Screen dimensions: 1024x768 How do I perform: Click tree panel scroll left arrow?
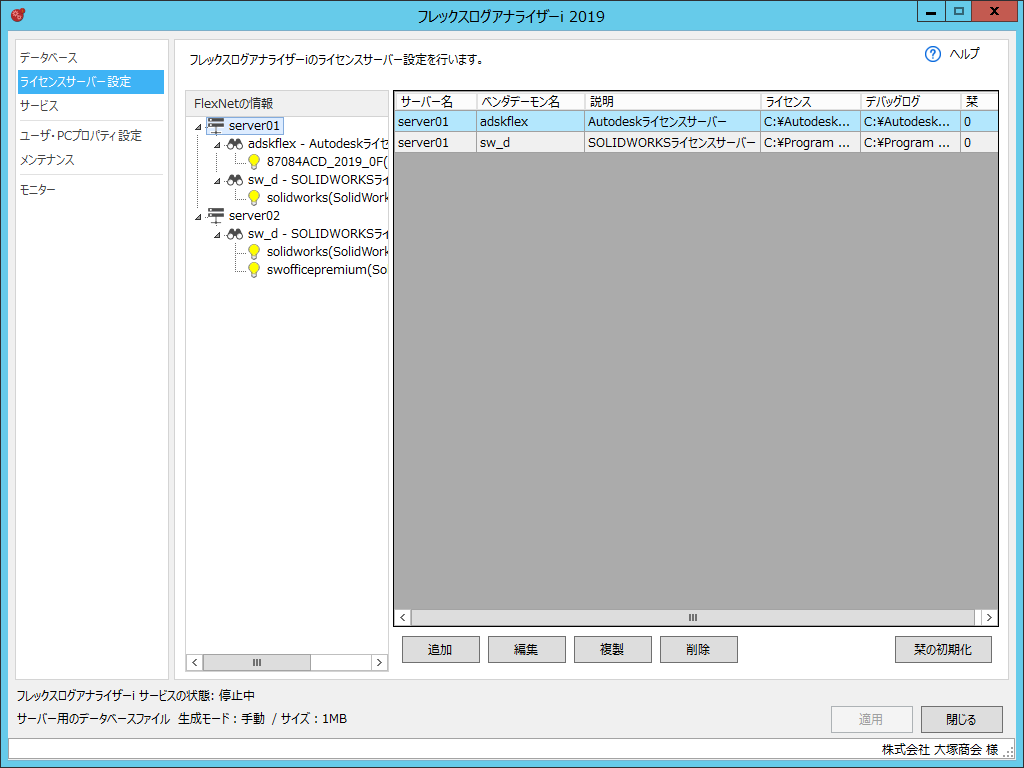tap(195, 662)
